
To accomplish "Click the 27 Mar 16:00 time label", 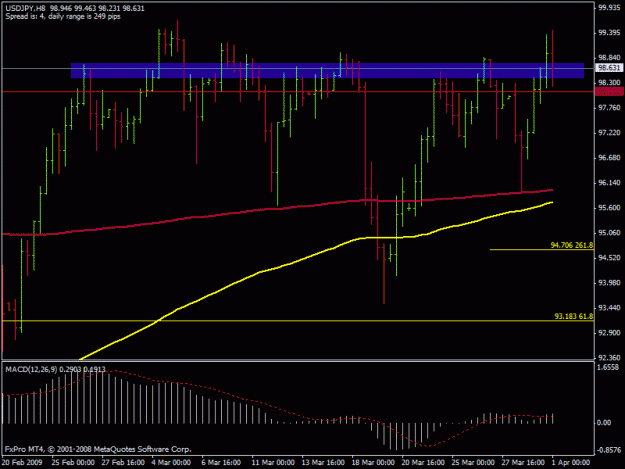I will tap(523, 463).
